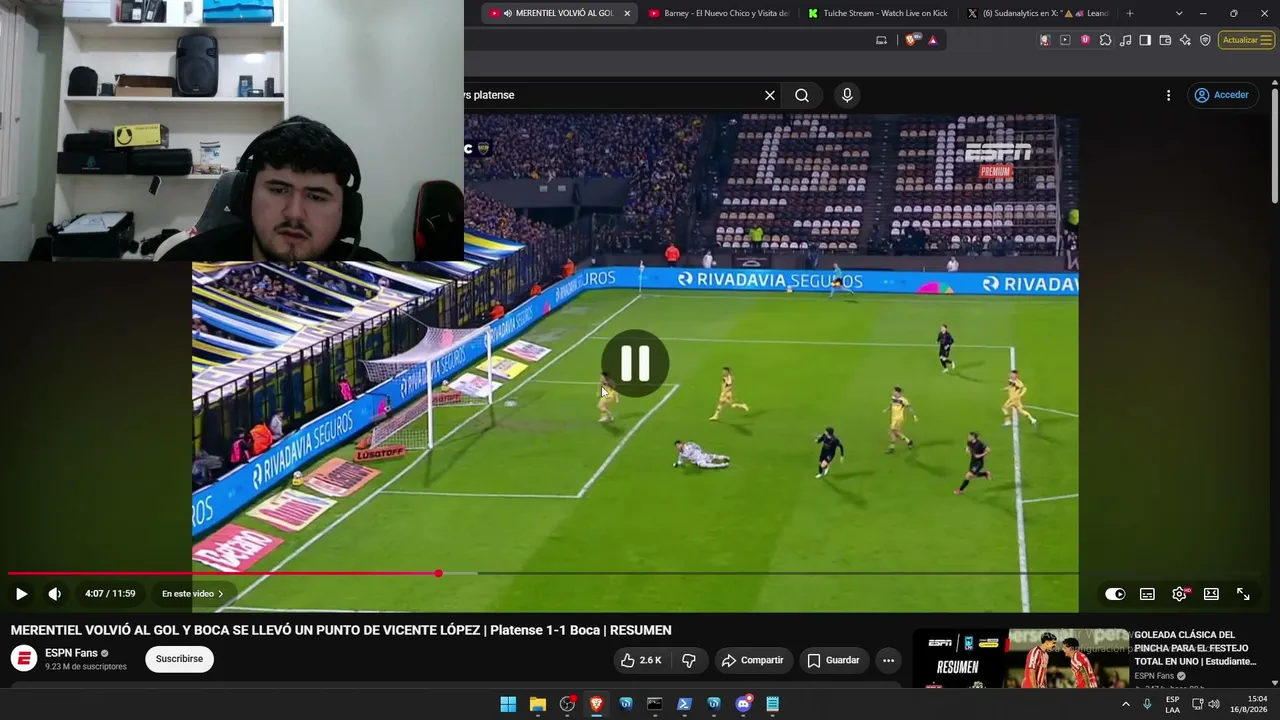The height and width of the screenshot is (720, 1280).
Task: Open the media controls music-note icon
Action: click(x=1125, y=40)
